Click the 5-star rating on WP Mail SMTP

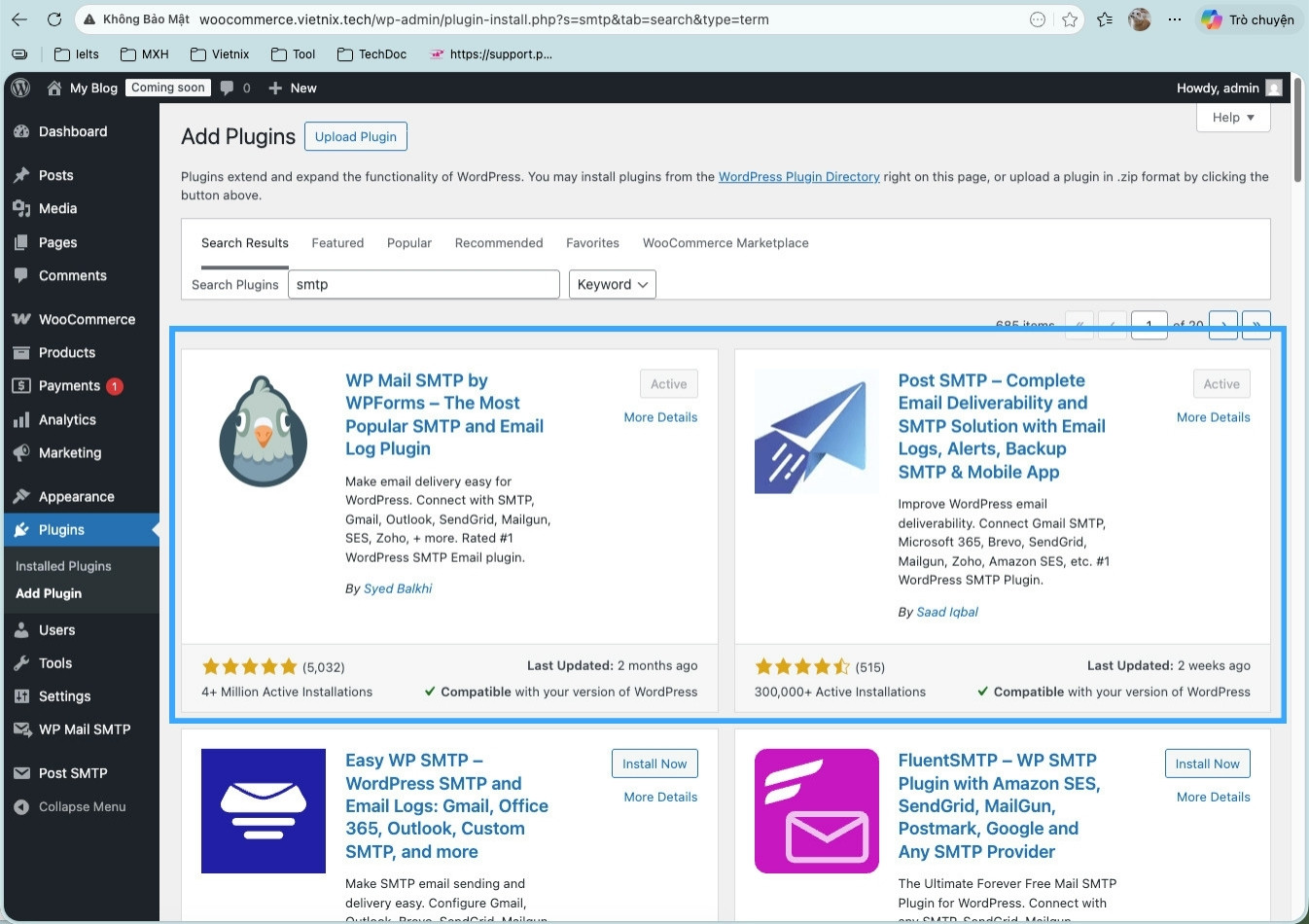(x=250, y=666)
